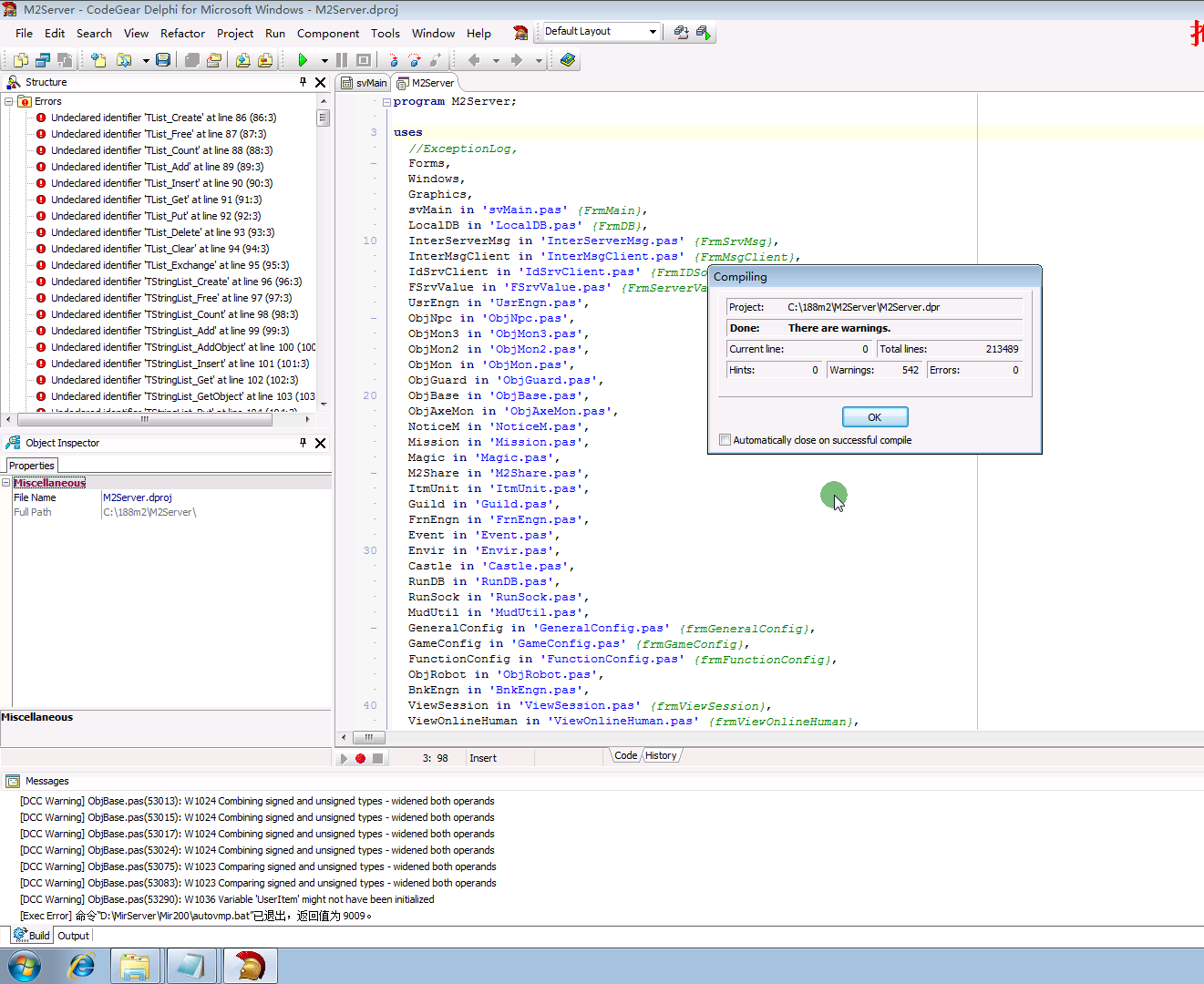Click the Save Current Desktop icon

click(681, 32)
